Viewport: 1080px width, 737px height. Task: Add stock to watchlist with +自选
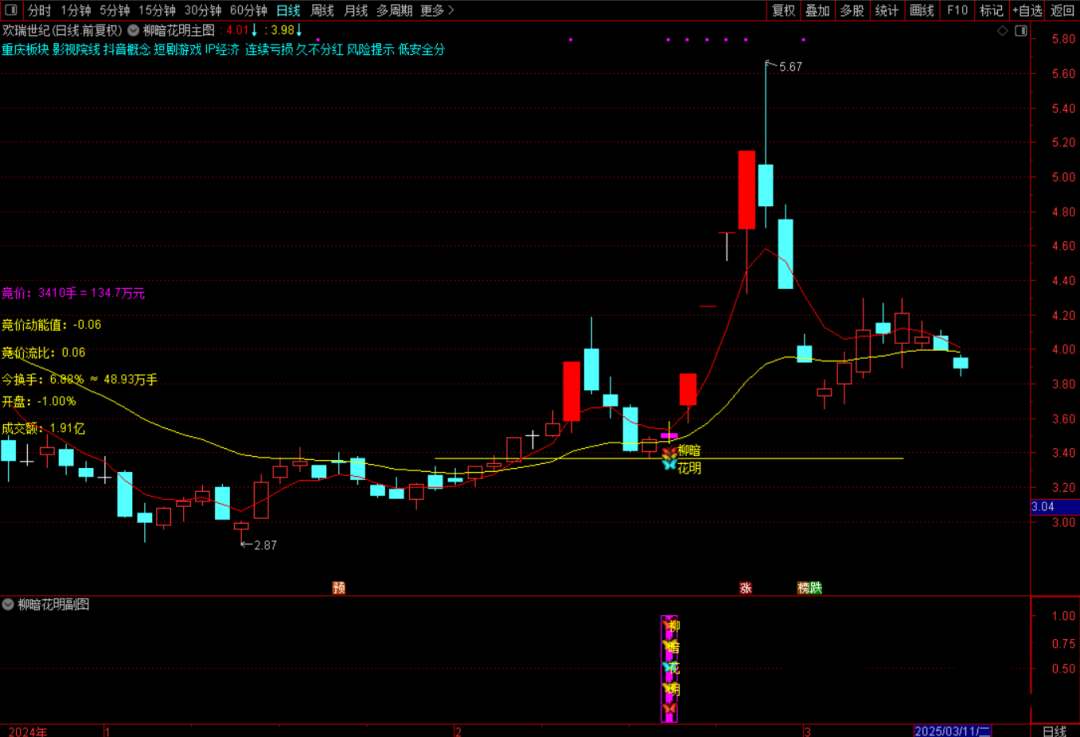point(1027,10)
